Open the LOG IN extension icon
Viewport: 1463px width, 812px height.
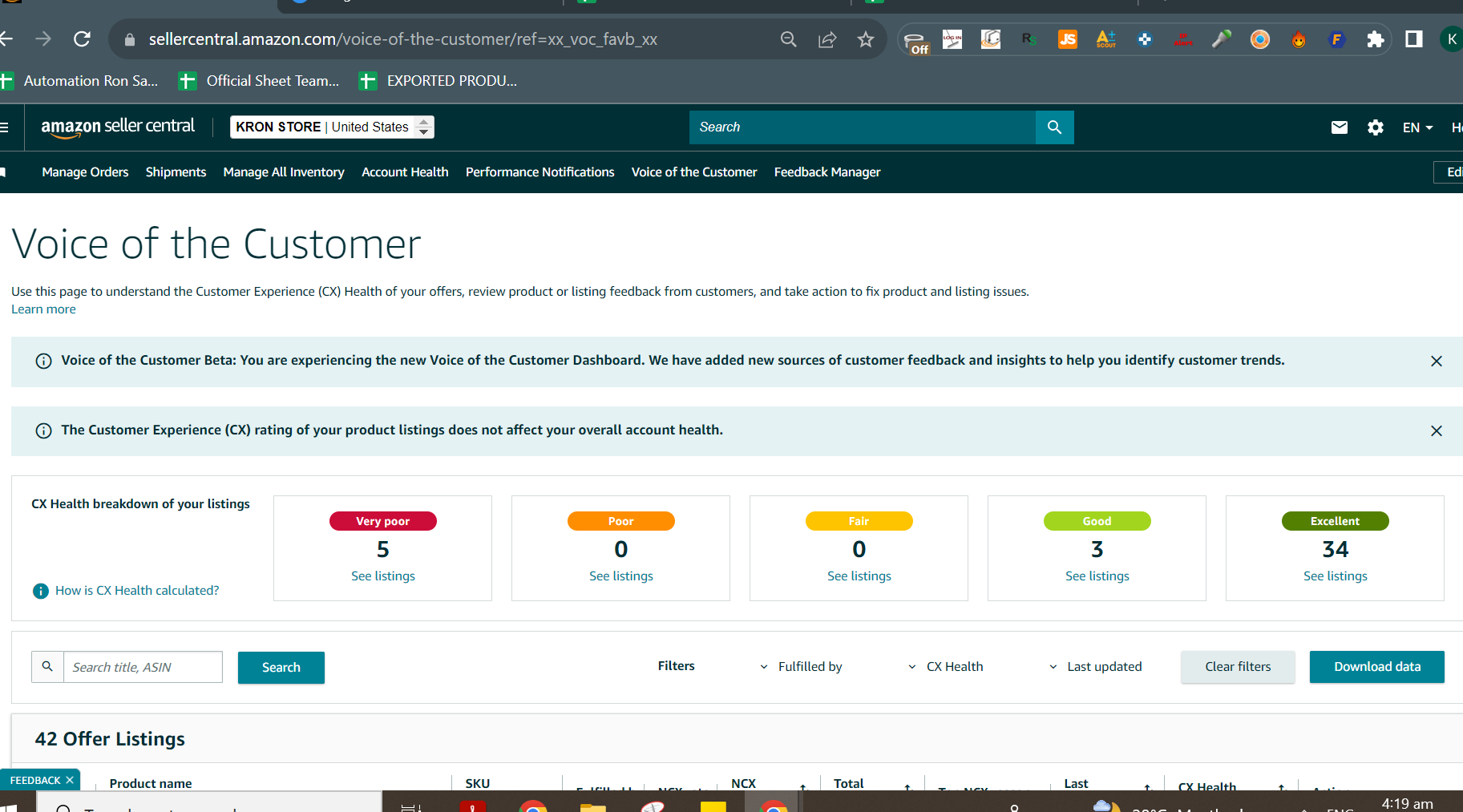[952, 39]
